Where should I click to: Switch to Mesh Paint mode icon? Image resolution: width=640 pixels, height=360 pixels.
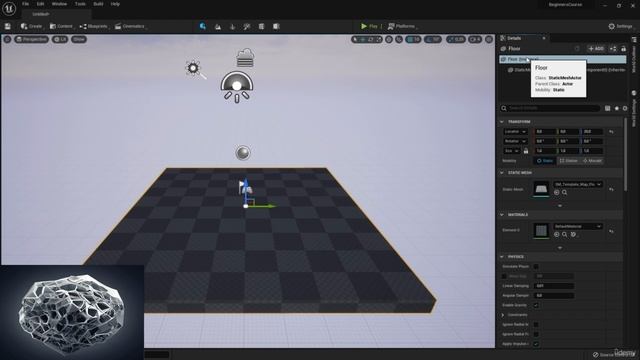[247, 27]
